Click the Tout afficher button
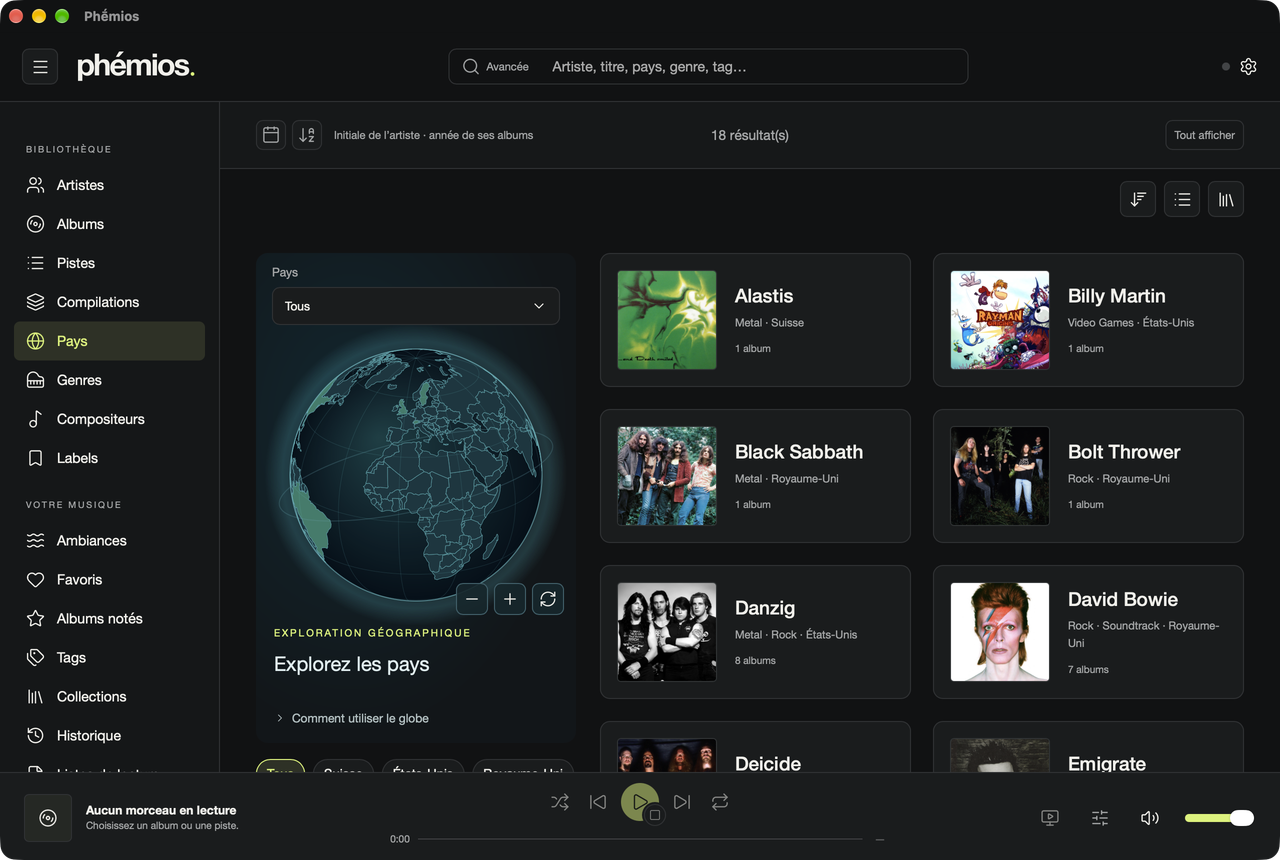Viewport: 1280px width, 860px height. 1204,135
